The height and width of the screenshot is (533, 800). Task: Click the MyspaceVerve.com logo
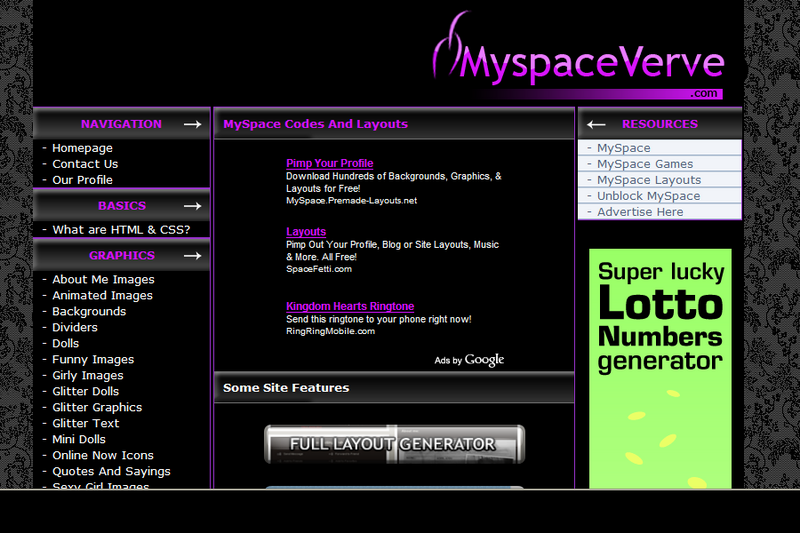579,55
